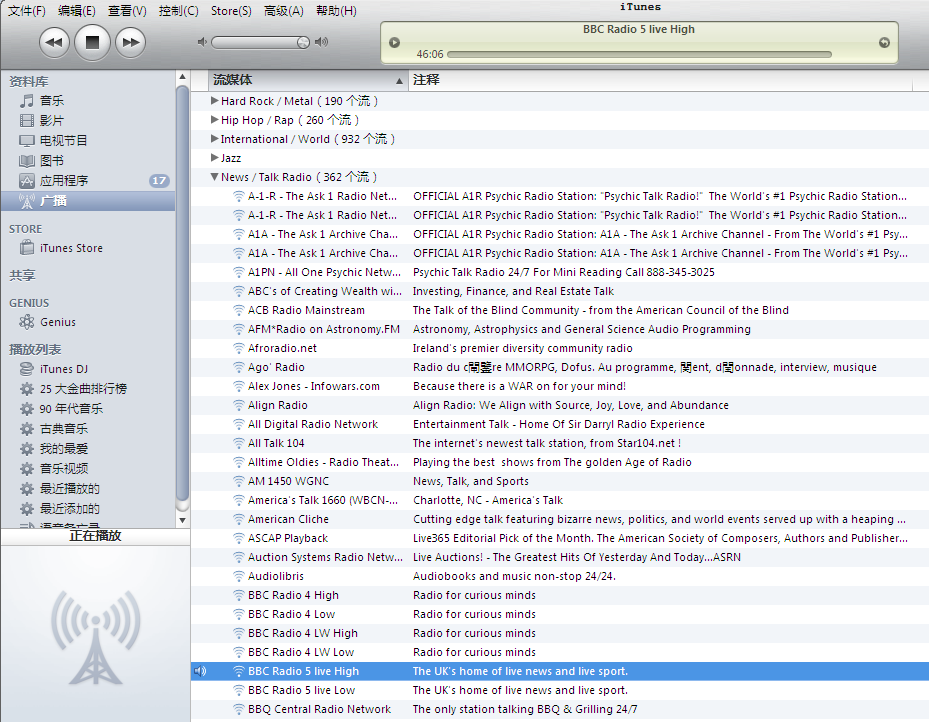Click the 正在播放 now playing header
Viewport: 929px width, 722px height.
pyautogui.click(x=95, y=536)
